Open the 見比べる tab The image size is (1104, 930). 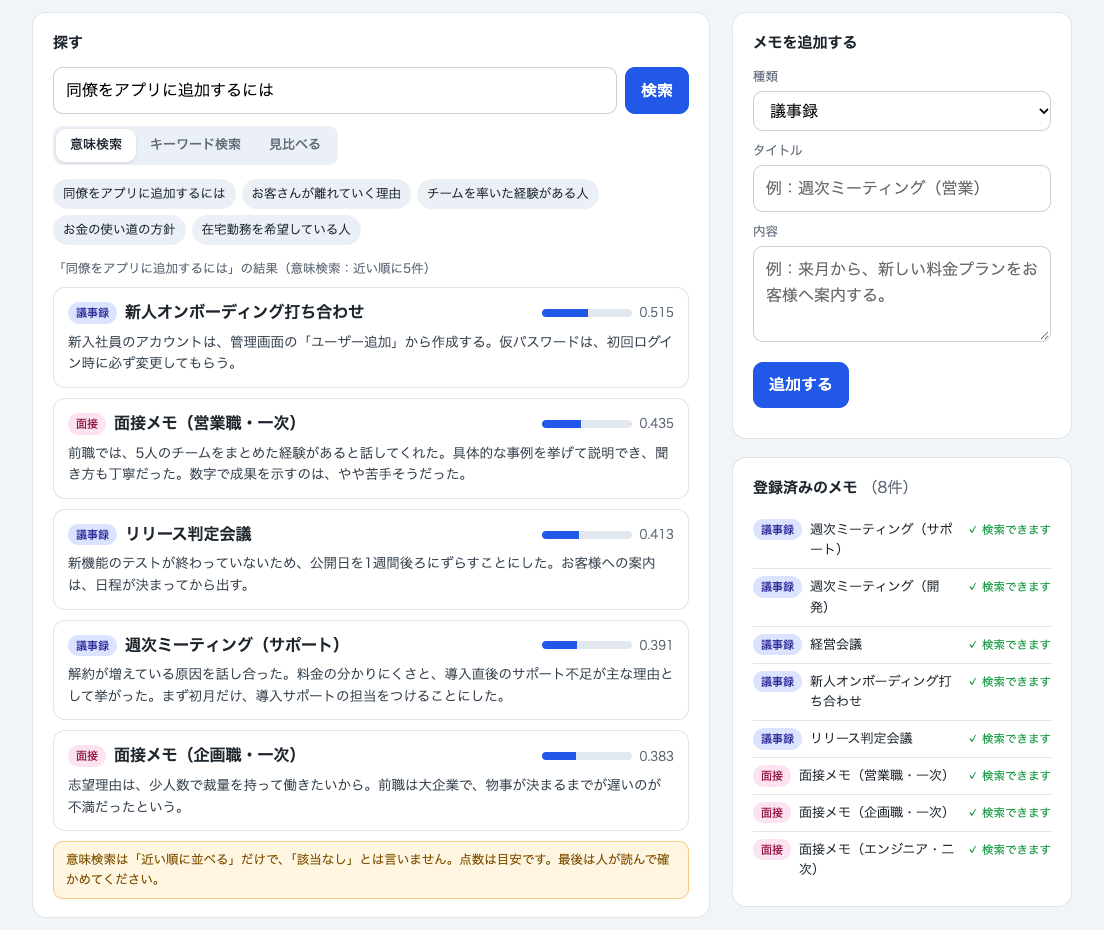[x=294, y=144]
